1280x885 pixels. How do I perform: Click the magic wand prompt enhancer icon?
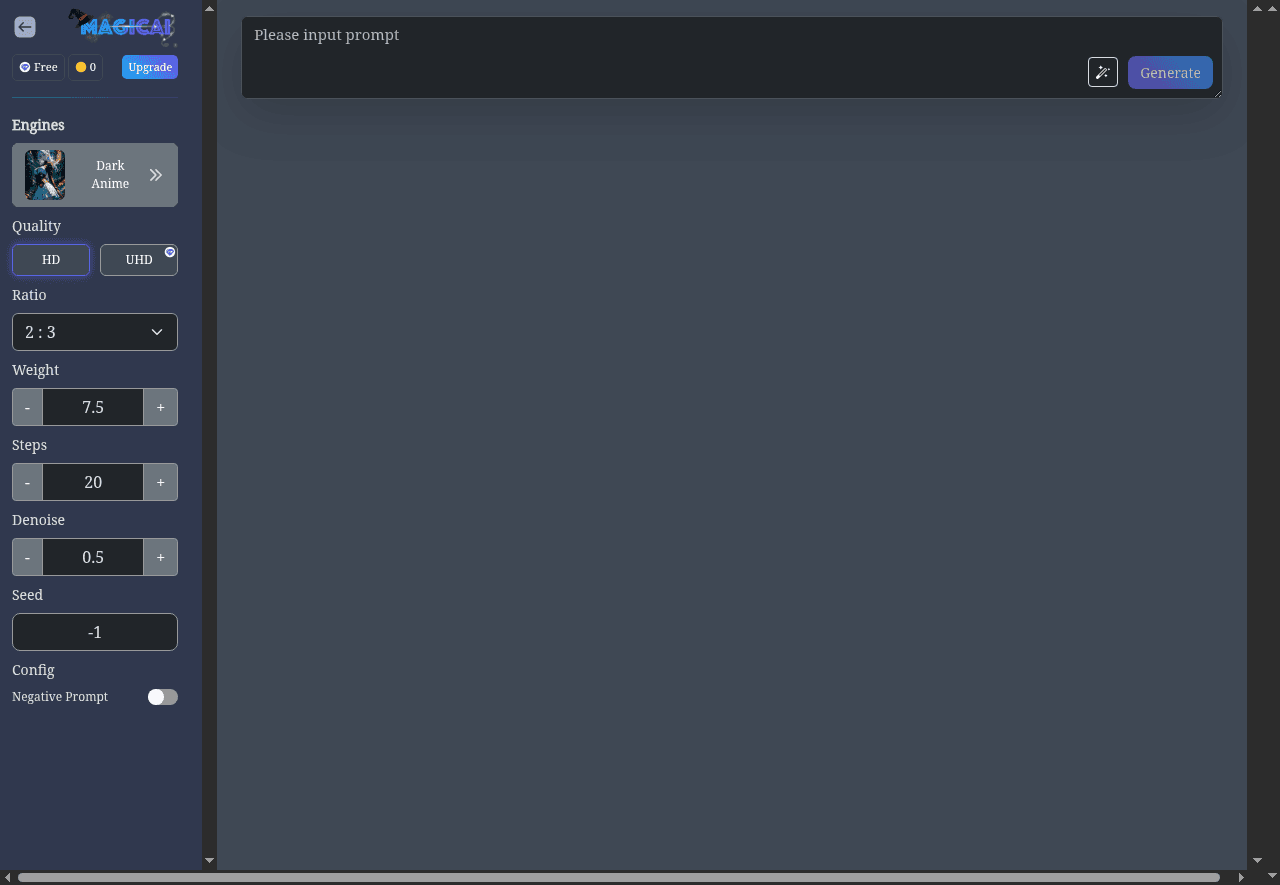1102,72
